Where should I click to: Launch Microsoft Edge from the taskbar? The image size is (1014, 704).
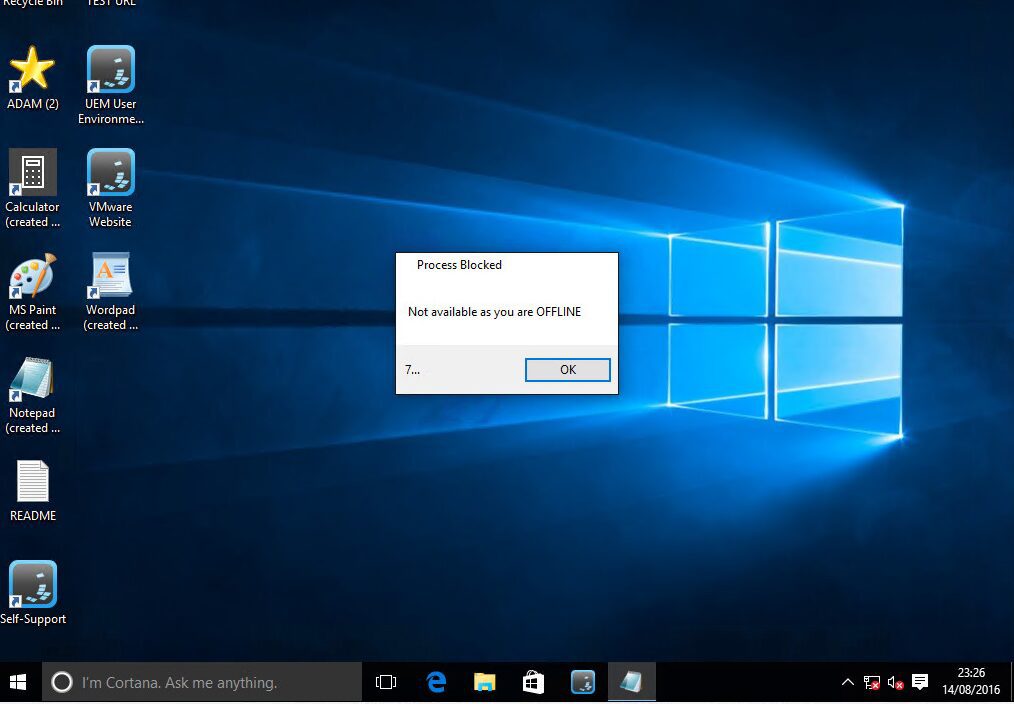[x=437, y=682]
